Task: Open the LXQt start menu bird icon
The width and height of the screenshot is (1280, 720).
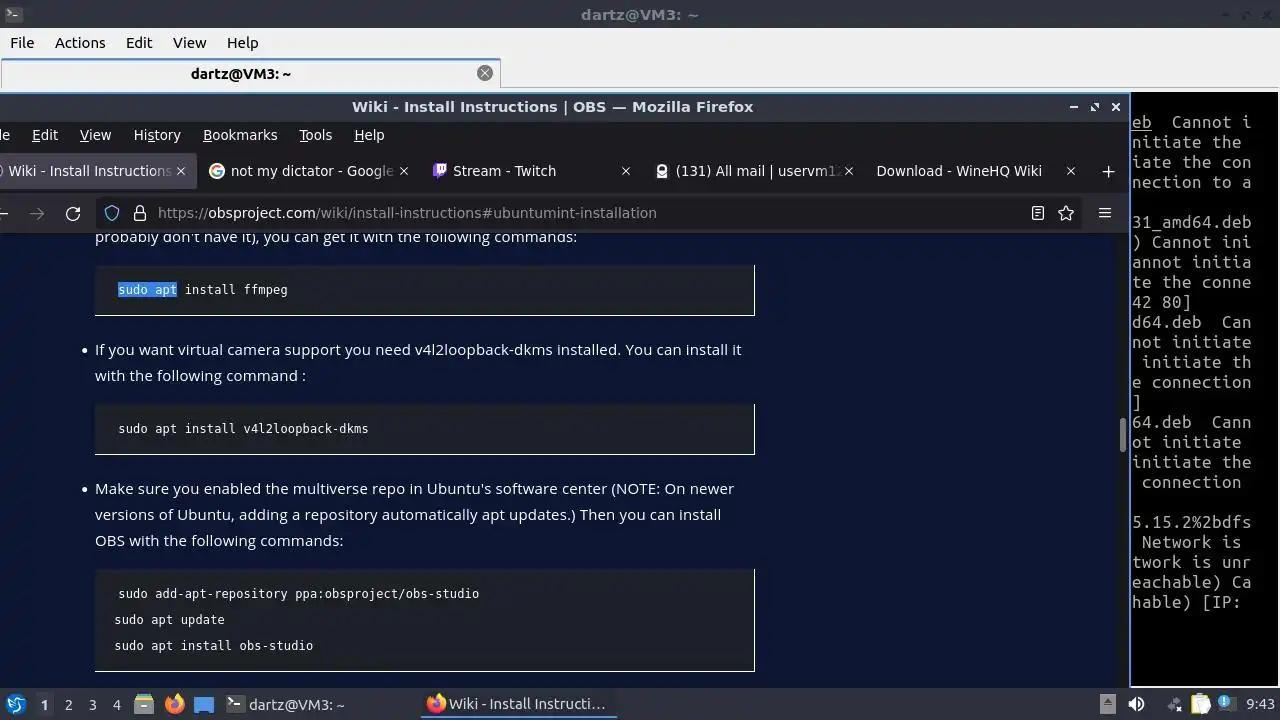Action: pyautogui.click(x=15, y=705)
